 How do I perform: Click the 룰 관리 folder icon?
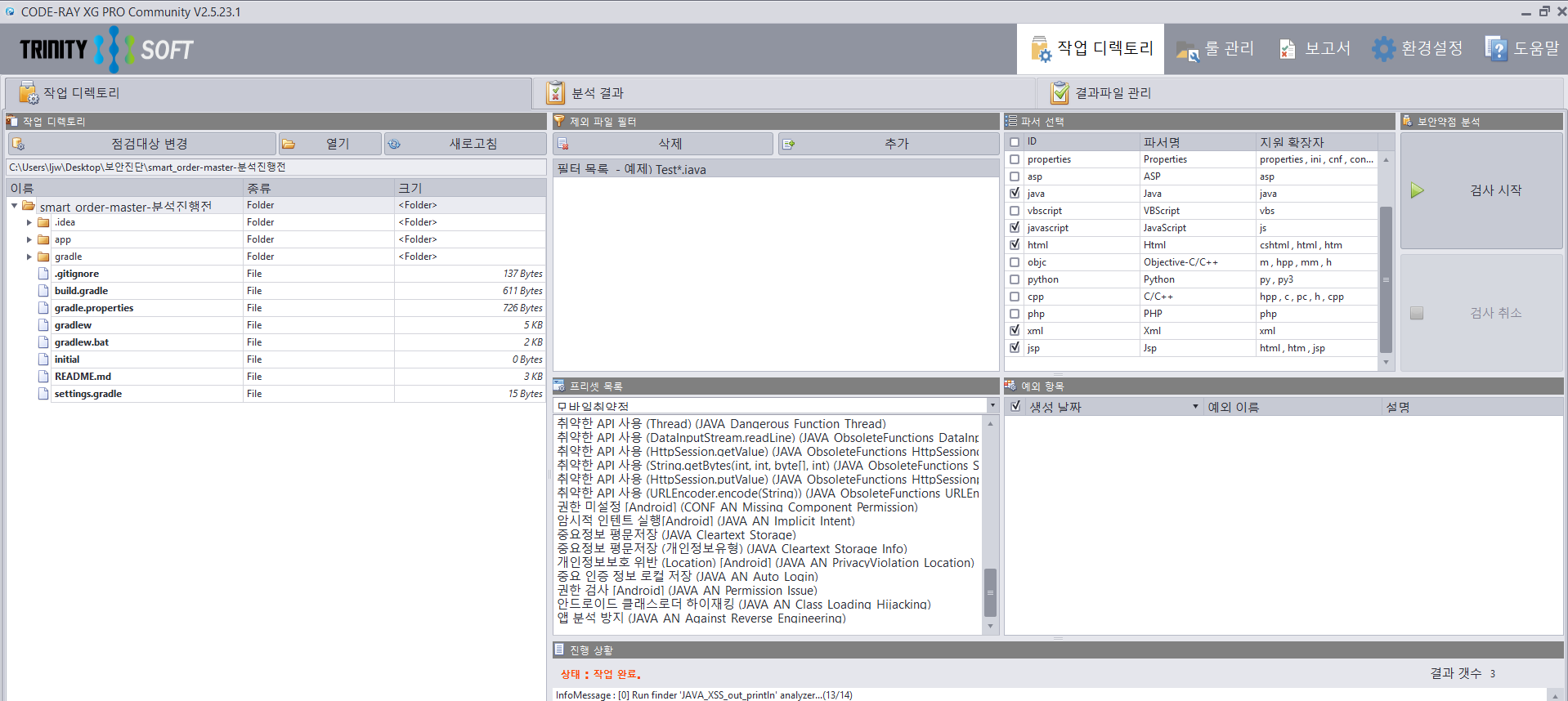click(x=1187, y=51)
